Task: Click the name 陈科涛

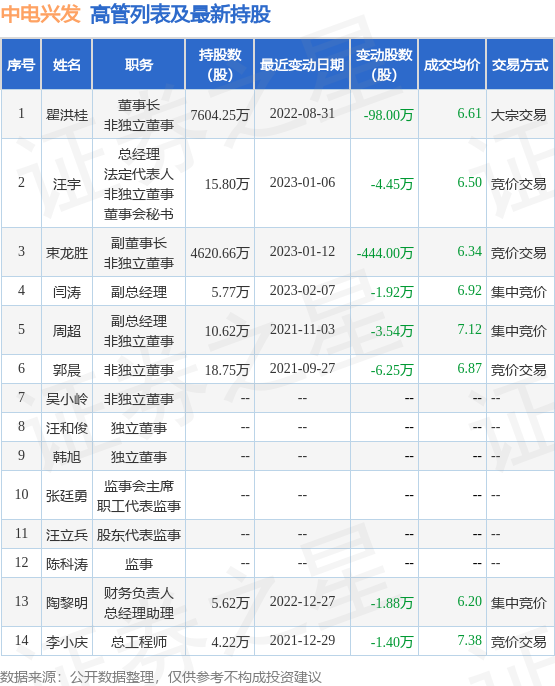Action: pyautogui.click(x=67, y=564)
